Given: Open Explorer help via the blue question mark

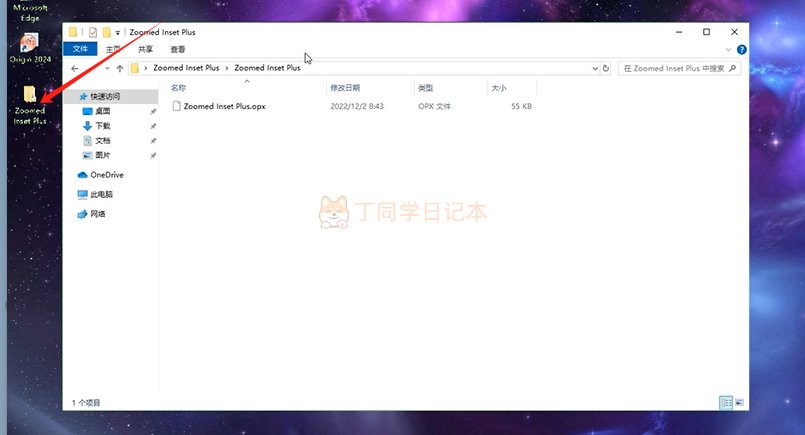Looking at the screenshot, I should click(741, 48).
